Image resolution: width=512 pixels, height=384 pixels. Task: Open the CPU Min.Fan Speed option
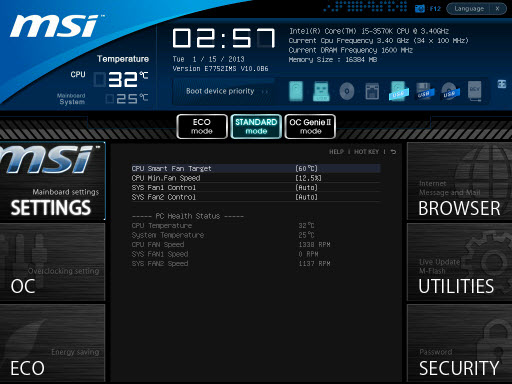[256, 178]
